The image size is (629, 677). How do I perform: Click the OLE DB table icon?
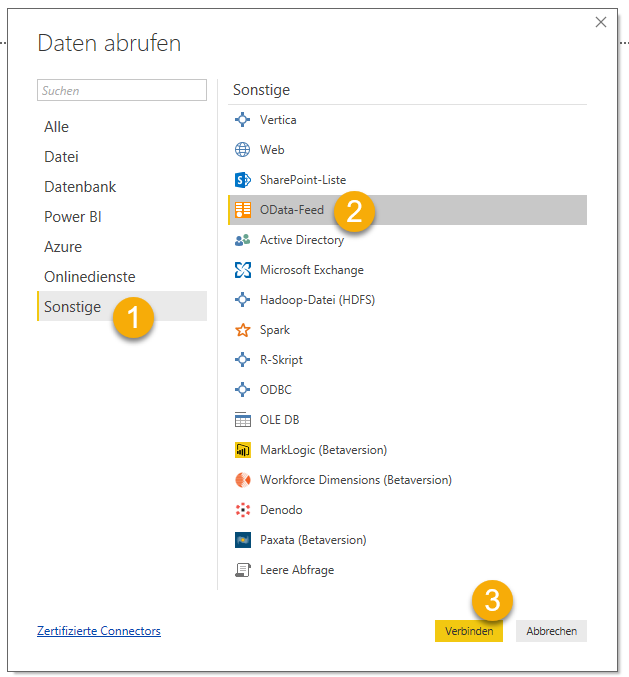(x=242, y=420)
